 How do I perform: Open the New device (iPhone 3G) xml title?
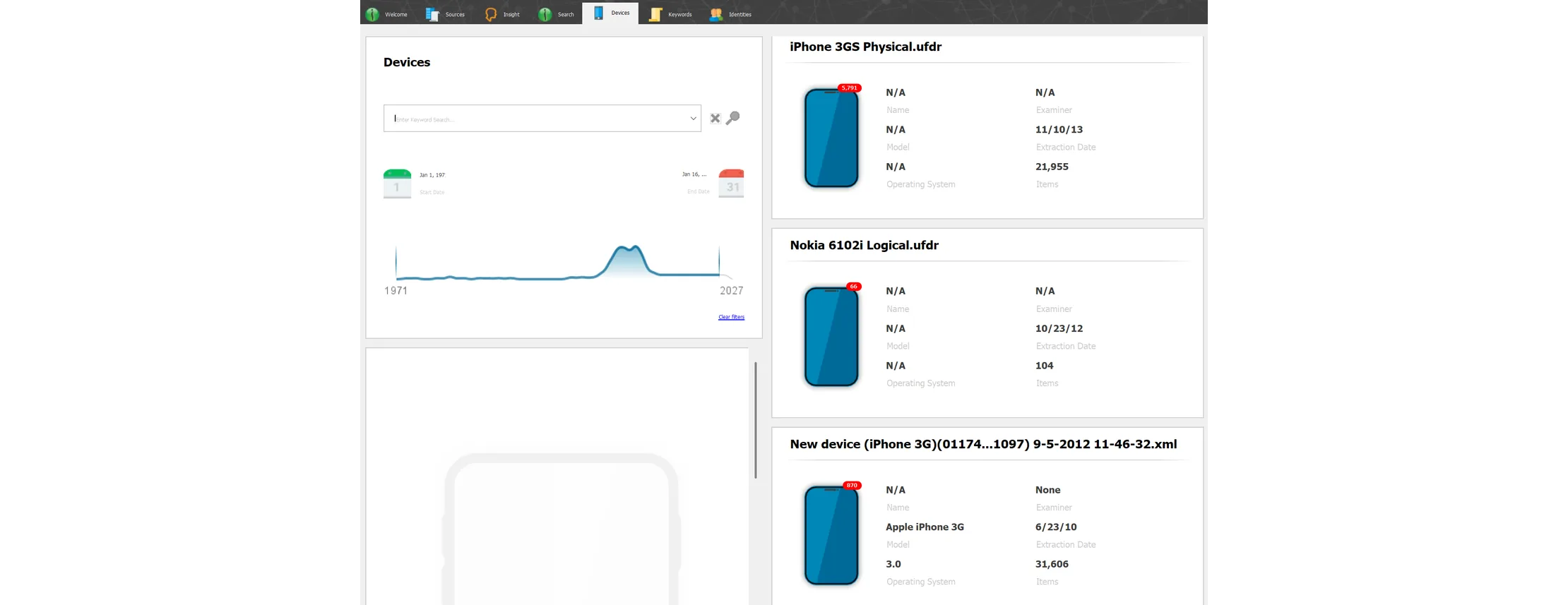(983, 444)
